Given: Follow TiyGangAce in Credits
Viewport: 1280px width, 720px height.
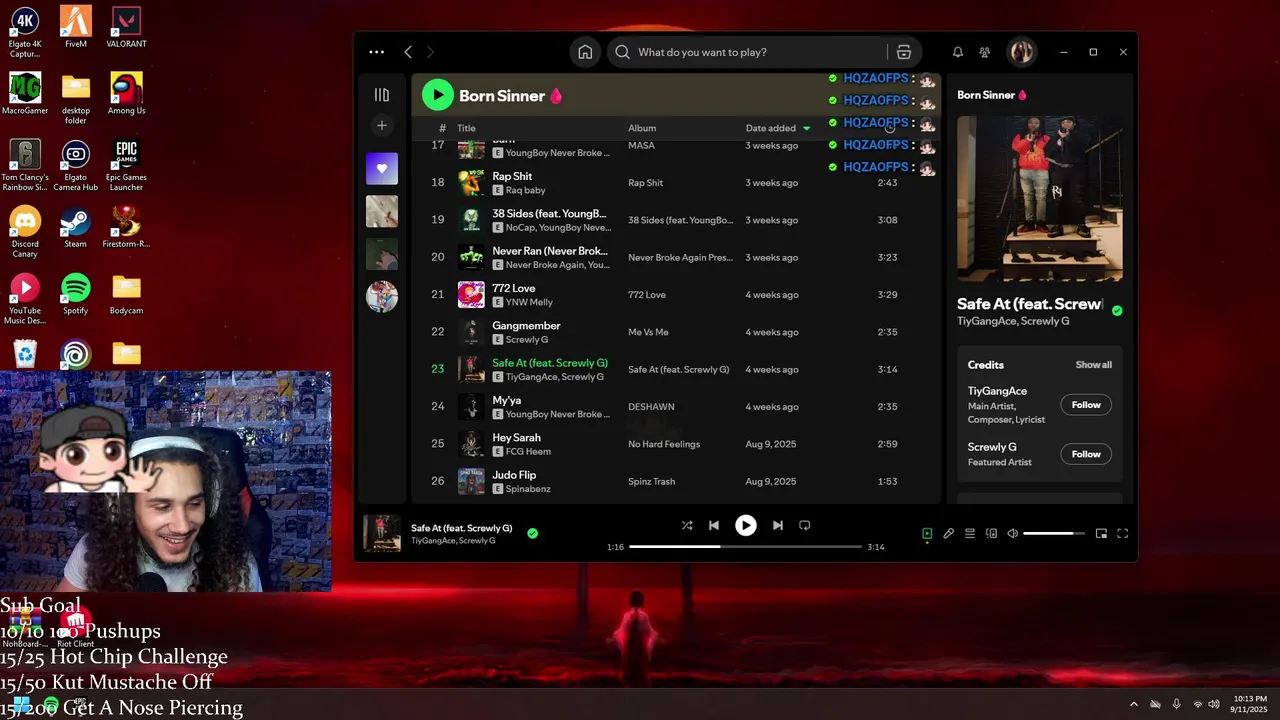Looking at the screenshot, I should coord(1086,405).
